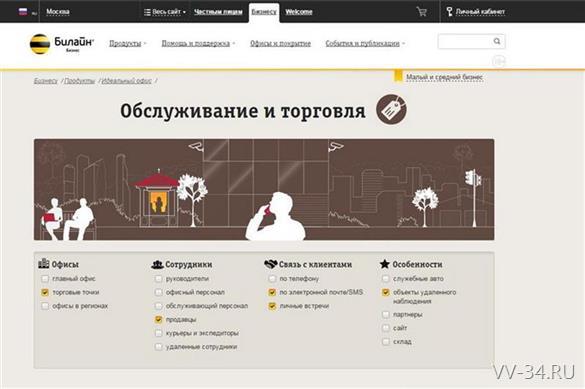585x389 pixels.
Task: Toggle the служебные авто checkbox
Action: (x=386, y=279)
